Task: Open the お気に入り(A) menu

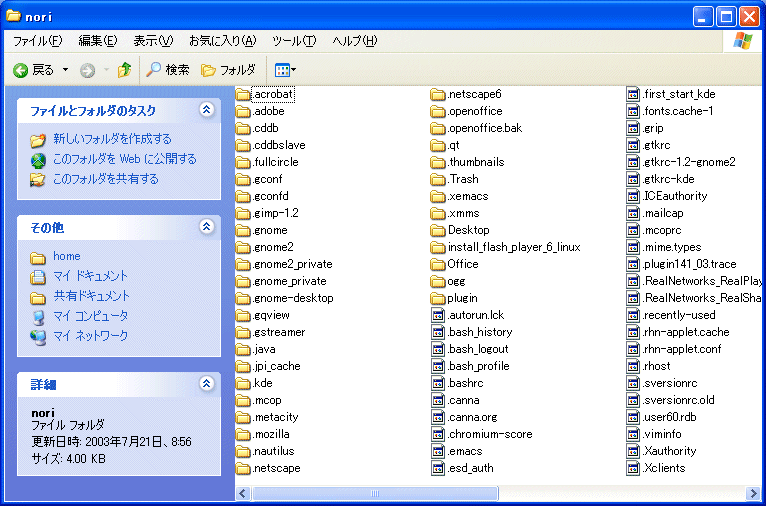Action: pos(222,41)
